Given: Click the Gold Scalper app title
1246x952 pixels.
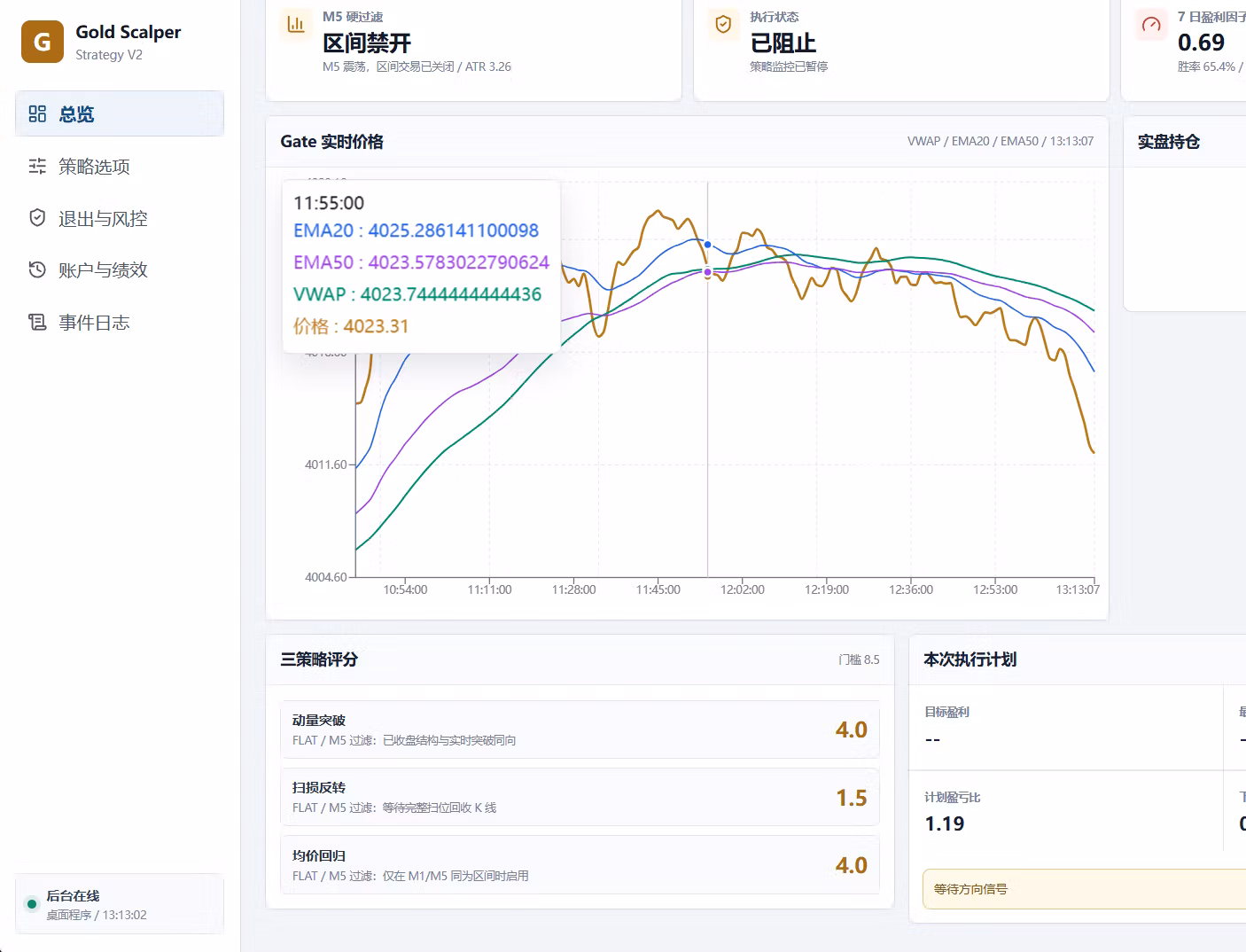Looking at the screenshot, I should [x=128, y=32].
